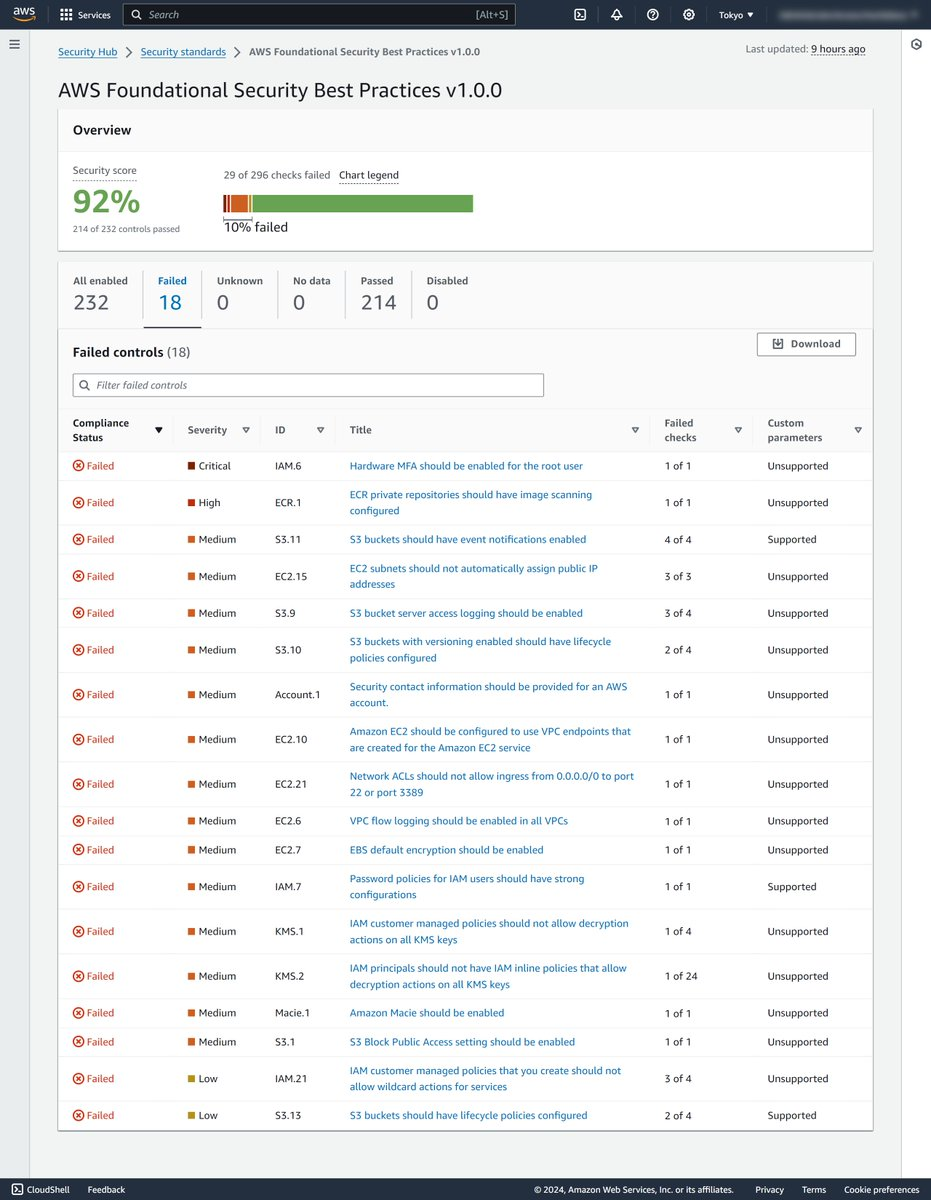Image resolution: width=931 pixels, height=1200 pixels.
Task: Switch to the Passed 214 tab
Action: coord(378,294)
